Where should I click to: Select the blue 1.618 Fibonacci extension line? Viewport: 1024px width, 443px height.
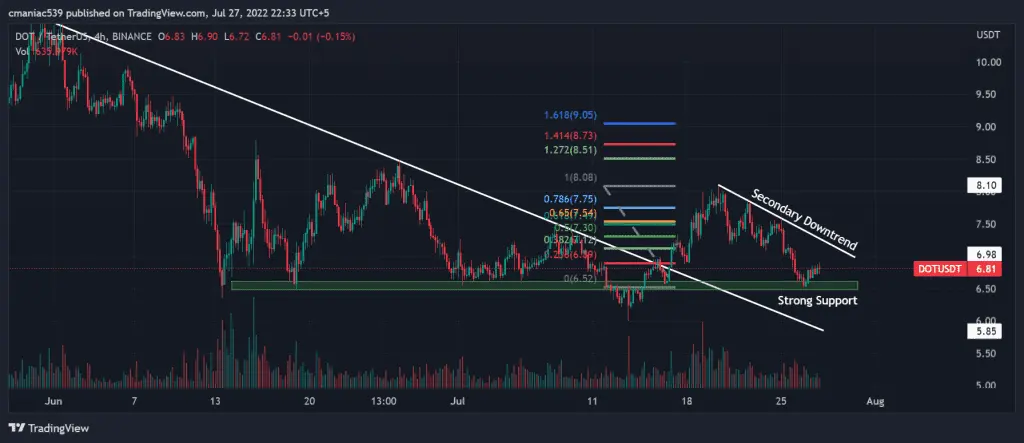click(x=640, y=123)
